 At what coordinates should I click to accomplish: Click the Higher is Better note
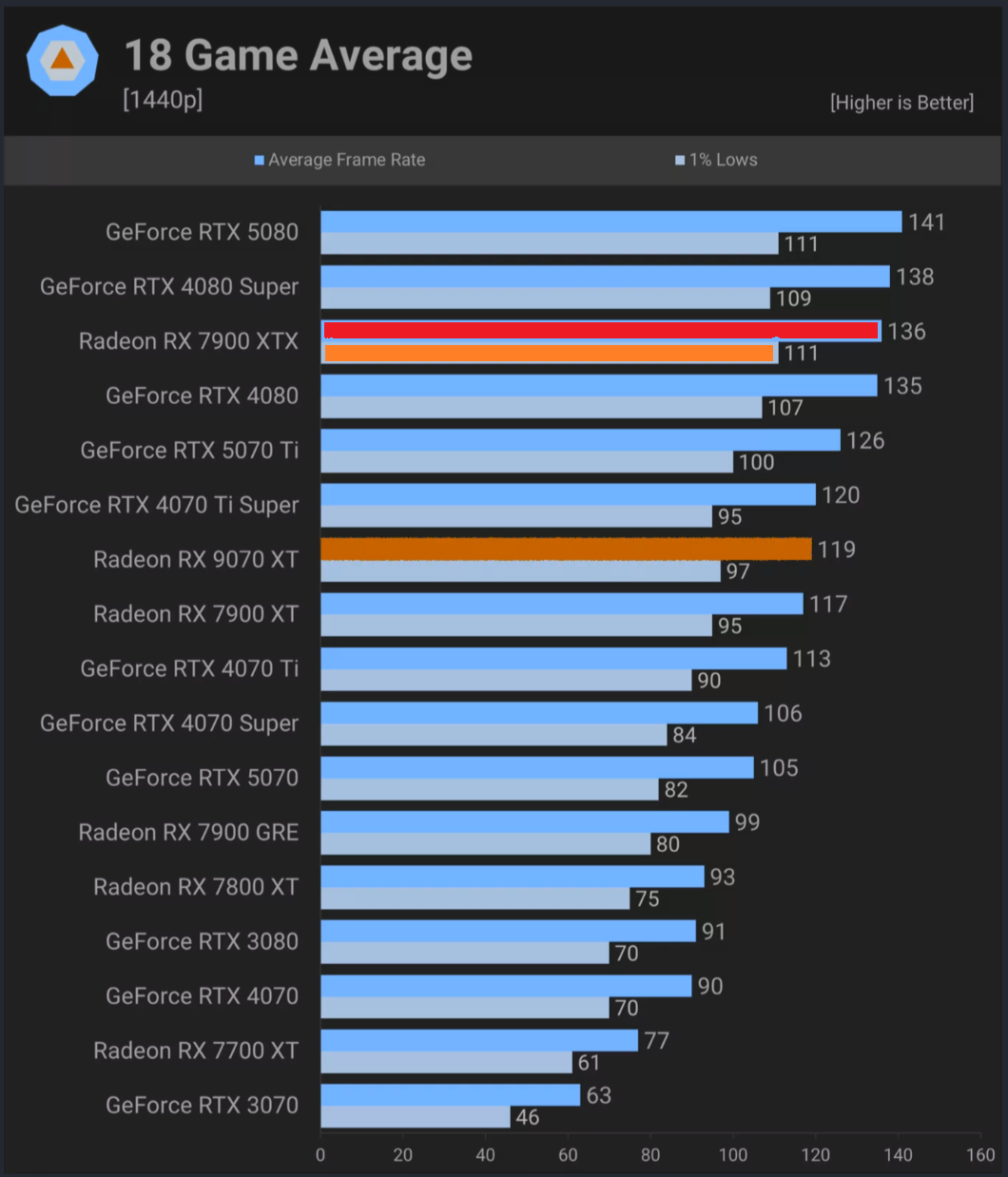(x=901, y=103)
